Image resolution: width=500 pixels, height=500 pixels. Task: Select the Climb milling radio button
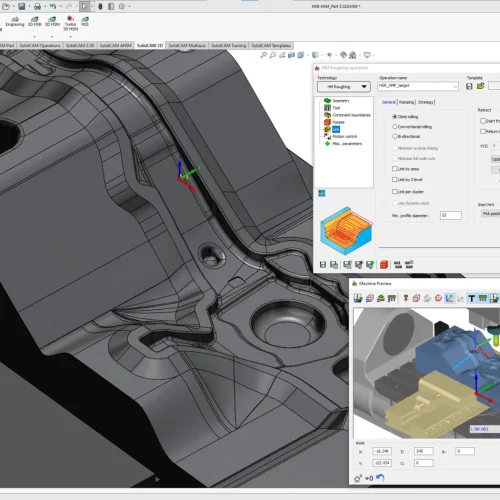[395, 117]
